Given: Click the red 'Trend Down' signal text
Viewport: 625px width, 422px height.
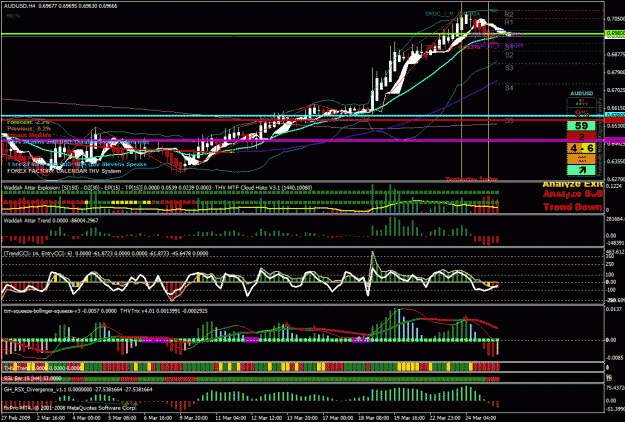Looking at the screenshot, I should click(x=572, y=207).
